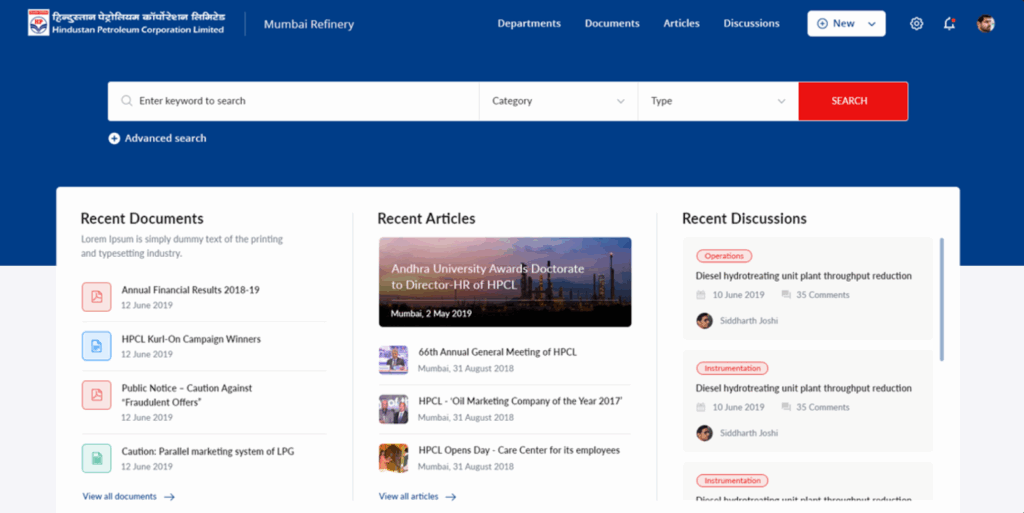Click PDF icon for Public Notice

coord(97,395)
